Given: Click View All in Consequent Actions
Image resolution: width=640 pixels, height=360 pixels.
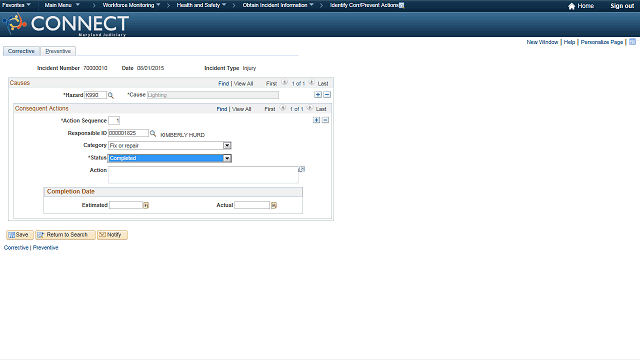Looking at the screenshot, I should click(242, 109).
